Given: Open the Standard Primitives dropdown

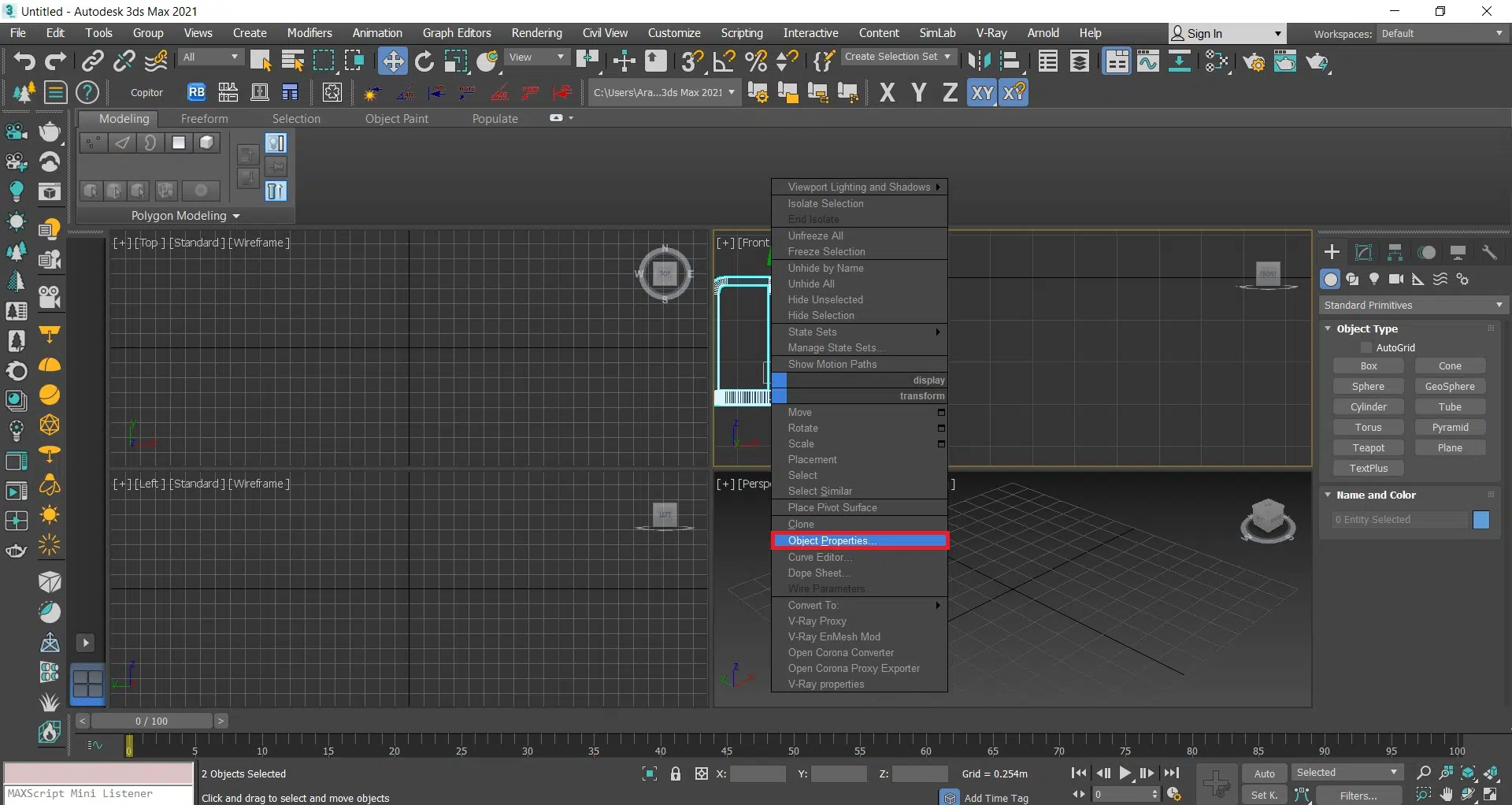Looking at the screenshot, I should (1414, 306).
